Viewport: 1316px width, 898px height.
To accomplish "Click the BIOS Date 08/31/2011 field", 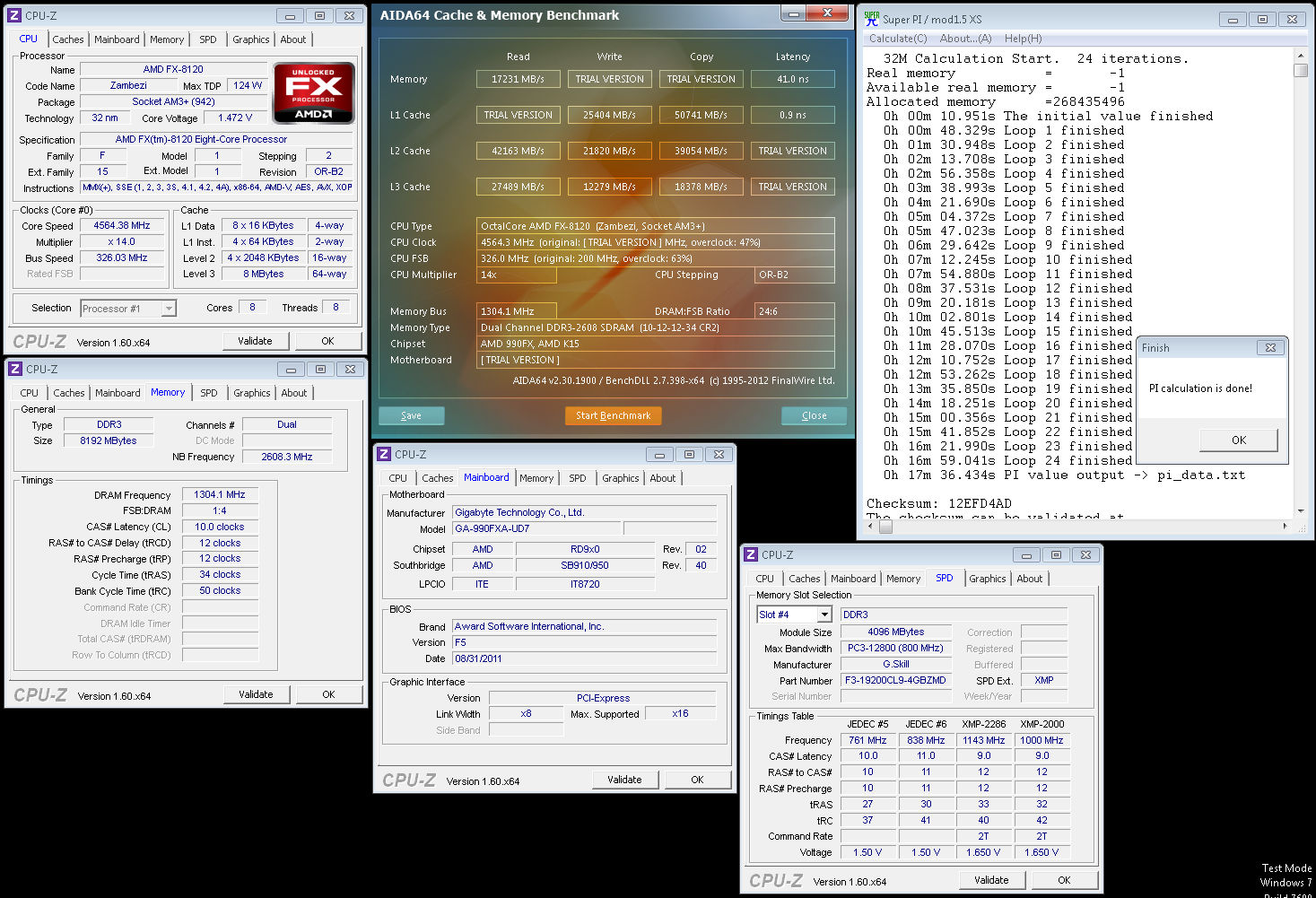I will click(585, 658).
